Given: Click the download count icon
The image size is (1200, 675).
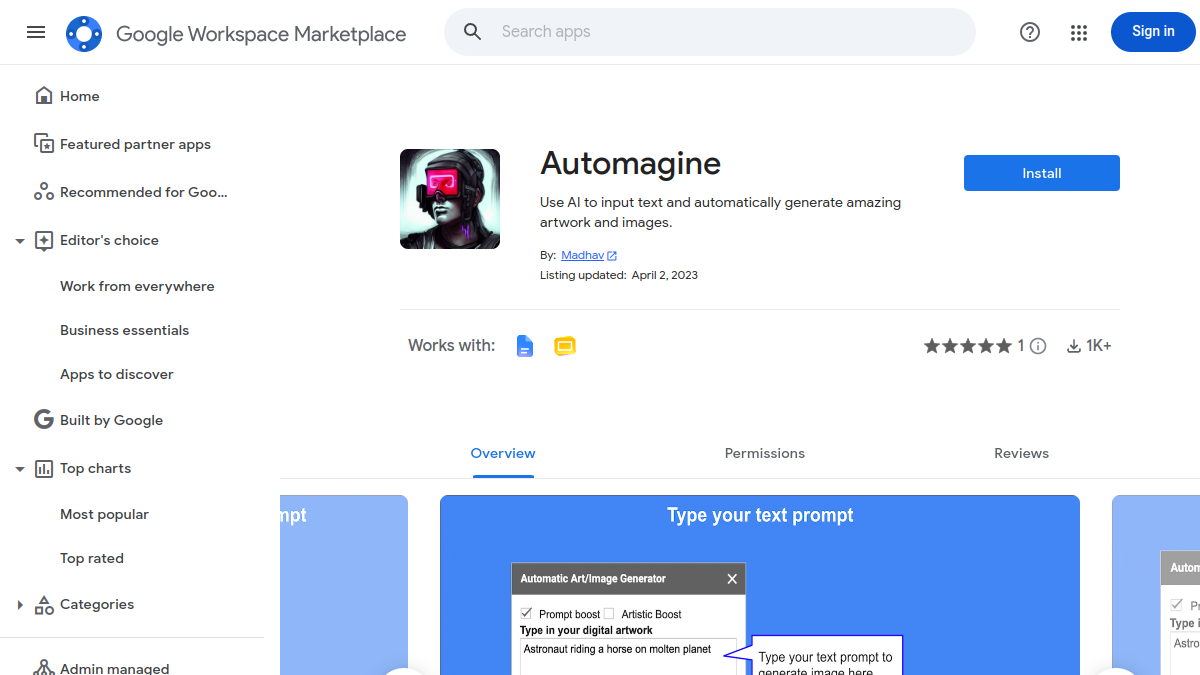Looking at the screenshot, I should 1074,346.
